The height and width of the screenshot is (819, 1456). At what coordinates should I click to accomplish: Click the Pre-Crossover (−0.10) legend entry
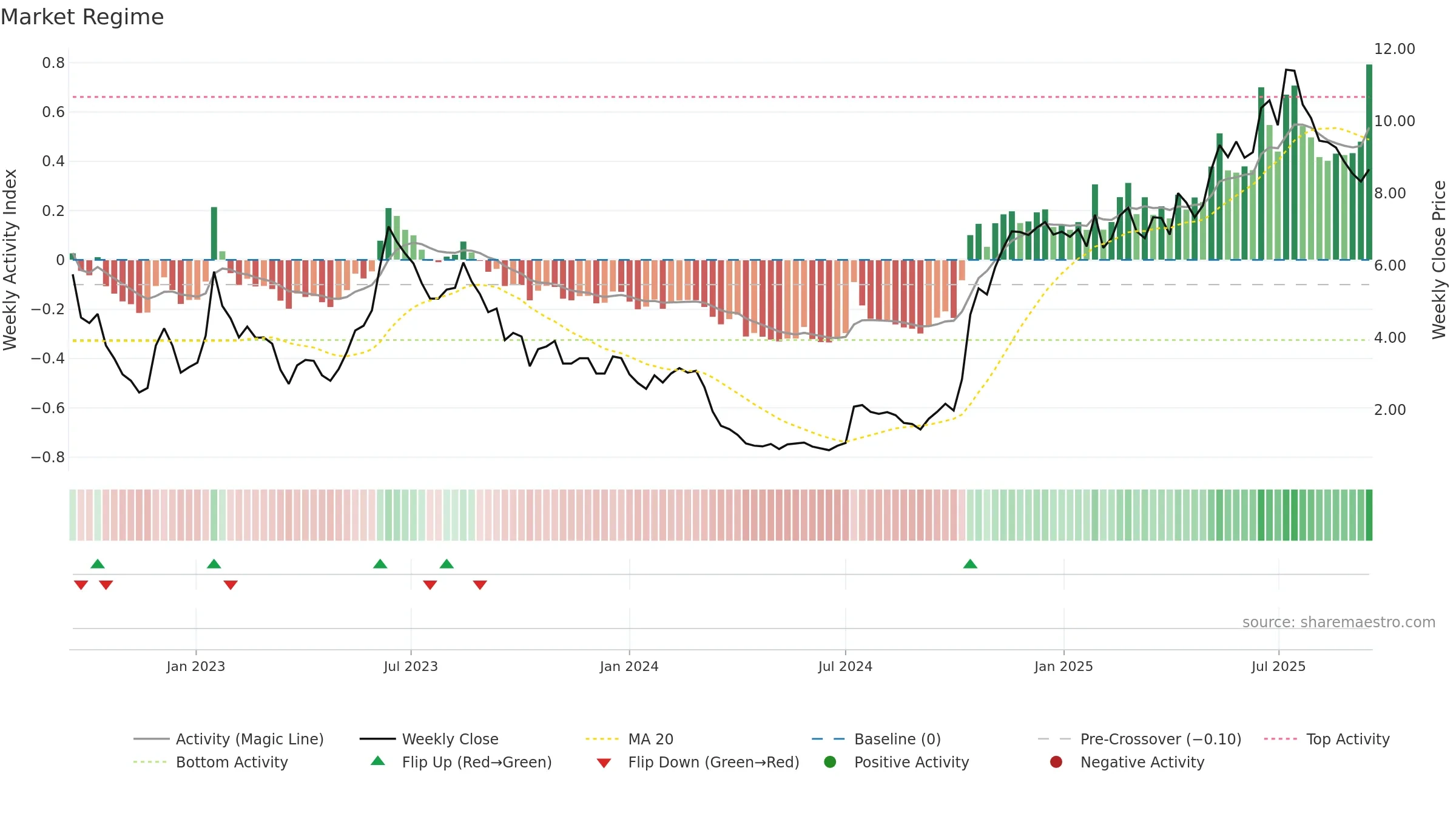click(x=1139, y=739)
